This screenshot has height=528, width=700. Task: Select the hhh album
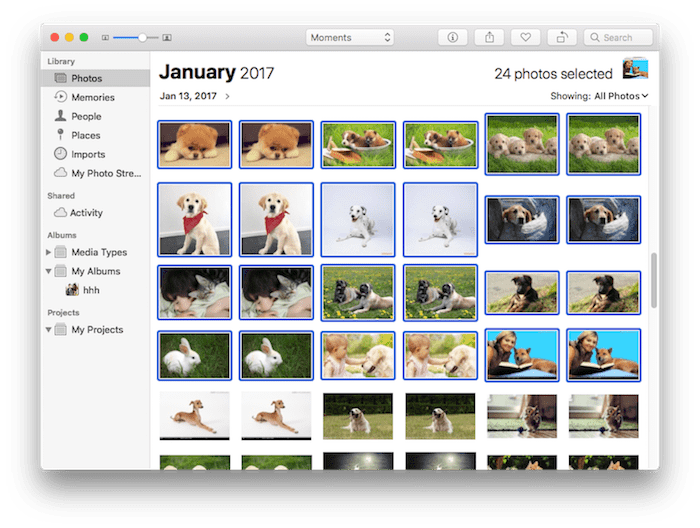click(x=91, y=290)
